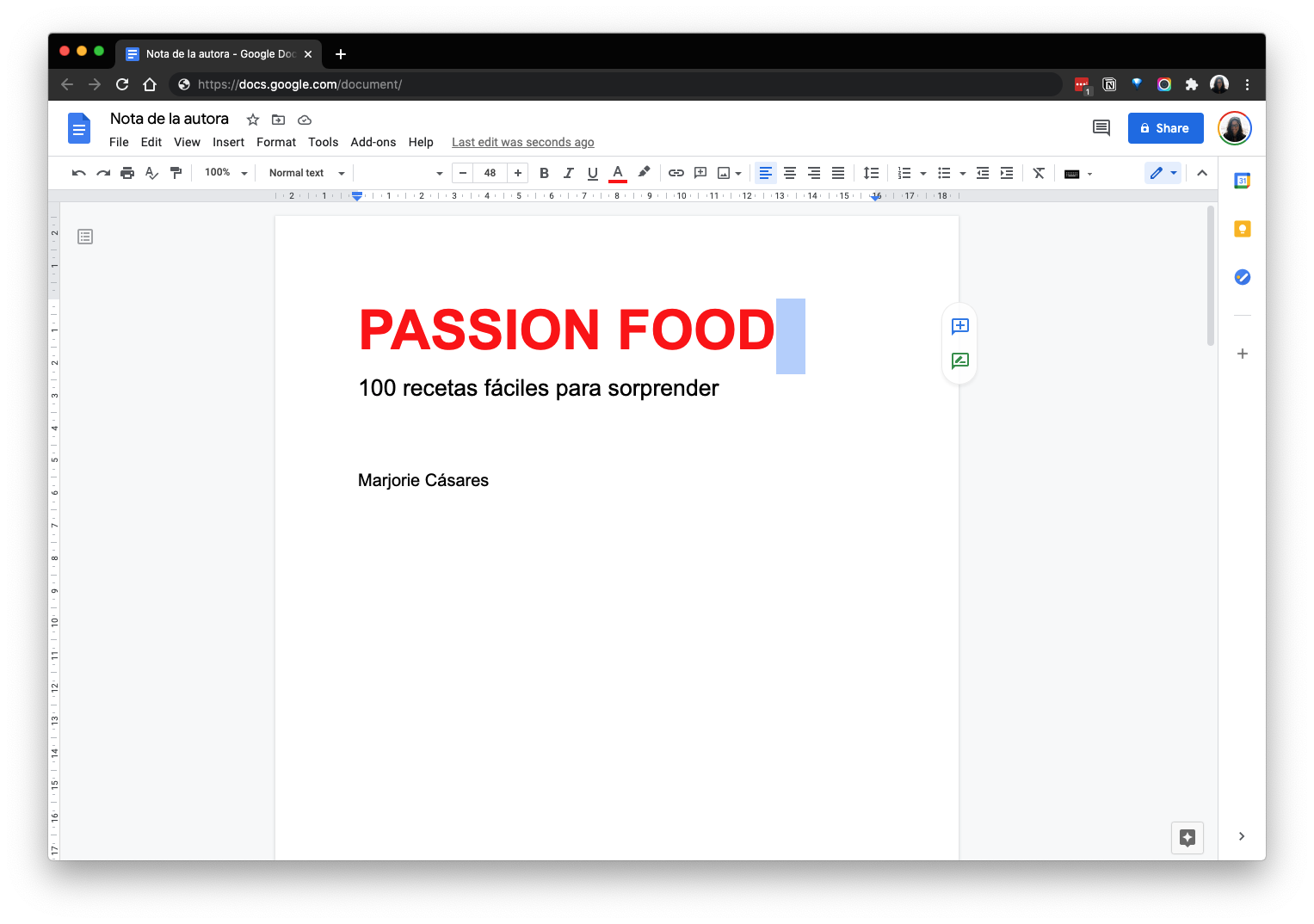This screenshot has height=924, width=1314.
Task: Open the 100% zoom dropdown
Action: coord(225,173)
